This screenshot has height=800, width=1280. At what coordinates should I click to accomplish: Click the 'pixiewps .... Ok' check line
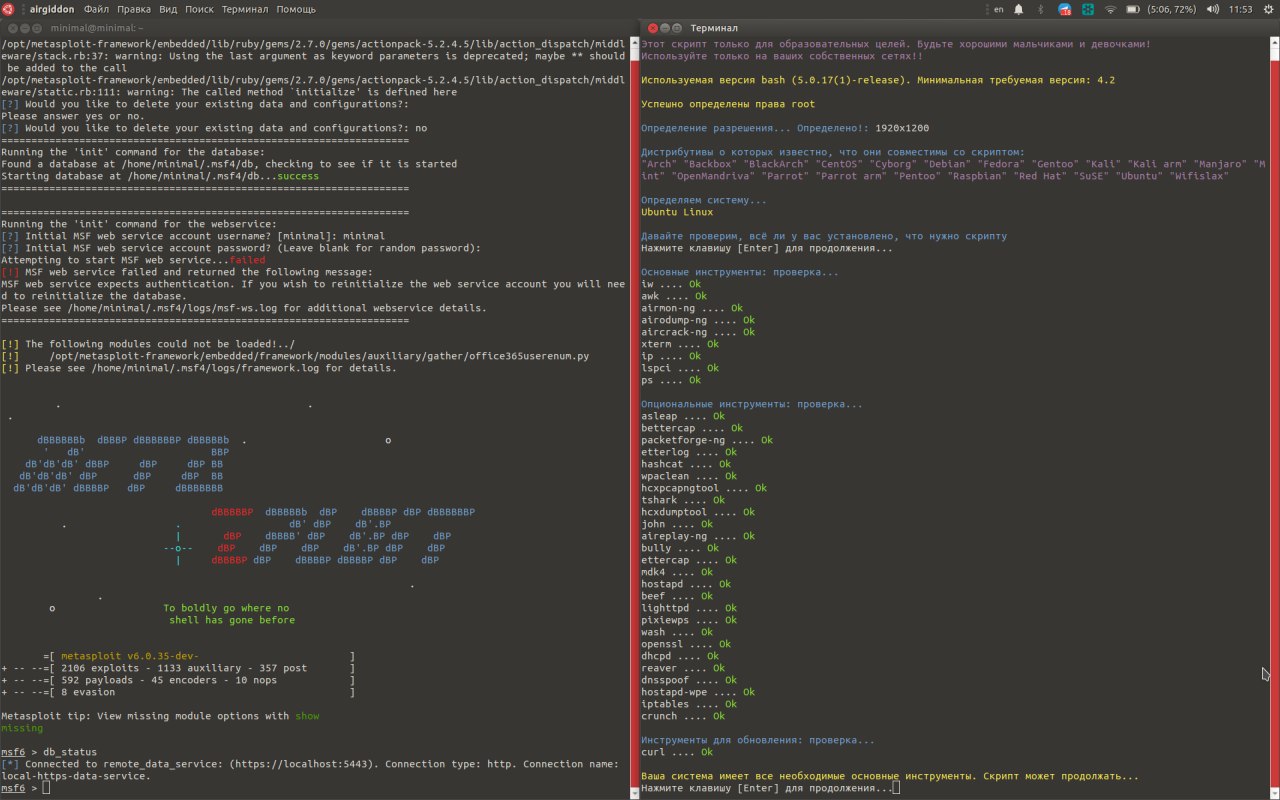(x=689, y=620)
